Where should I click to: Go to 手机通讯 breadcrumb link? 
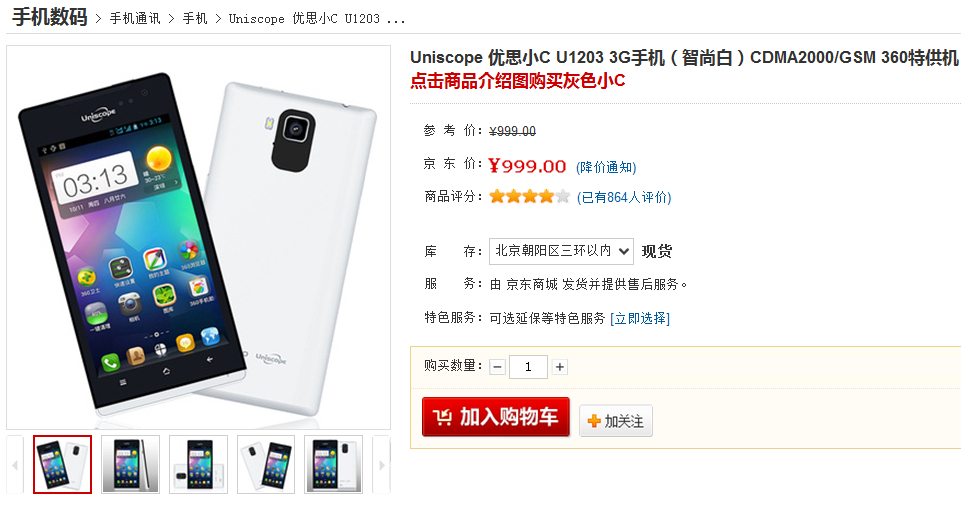tap(135, 19)
